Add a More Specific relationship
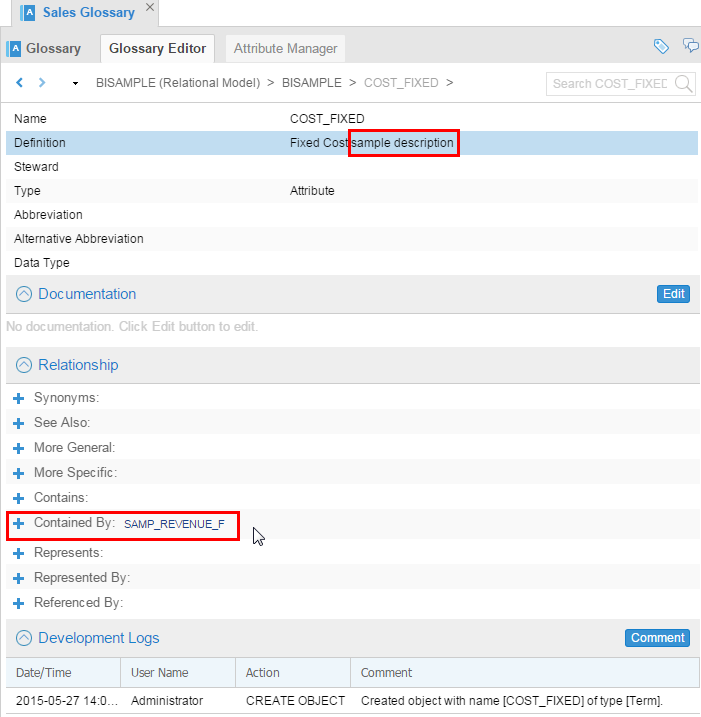 (x=19, y=473)
